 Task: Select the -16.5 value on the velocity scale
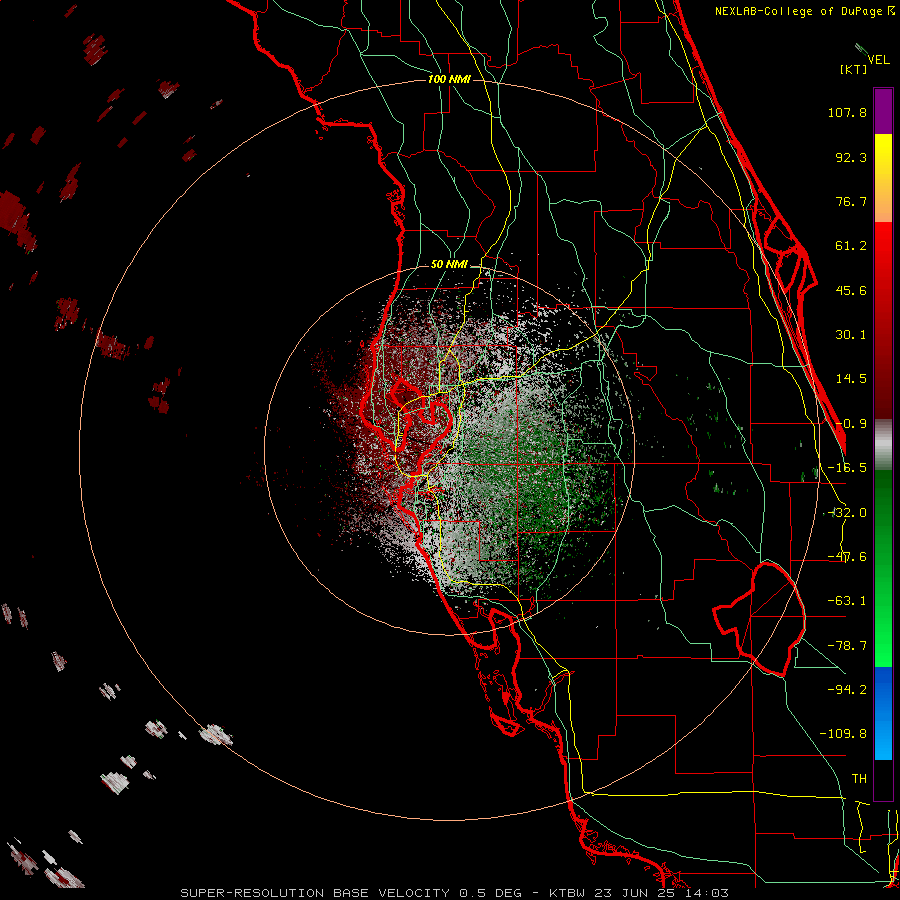pyautogui.click(x=847, y=468)
